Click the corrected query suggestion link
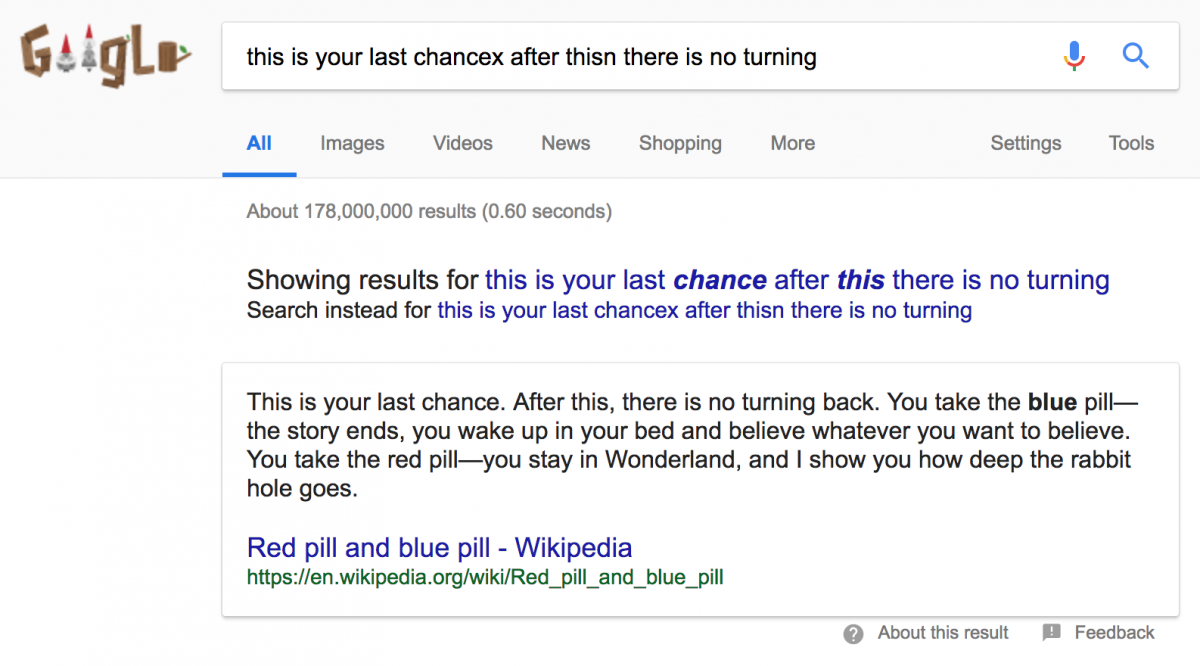 (797, 280)
